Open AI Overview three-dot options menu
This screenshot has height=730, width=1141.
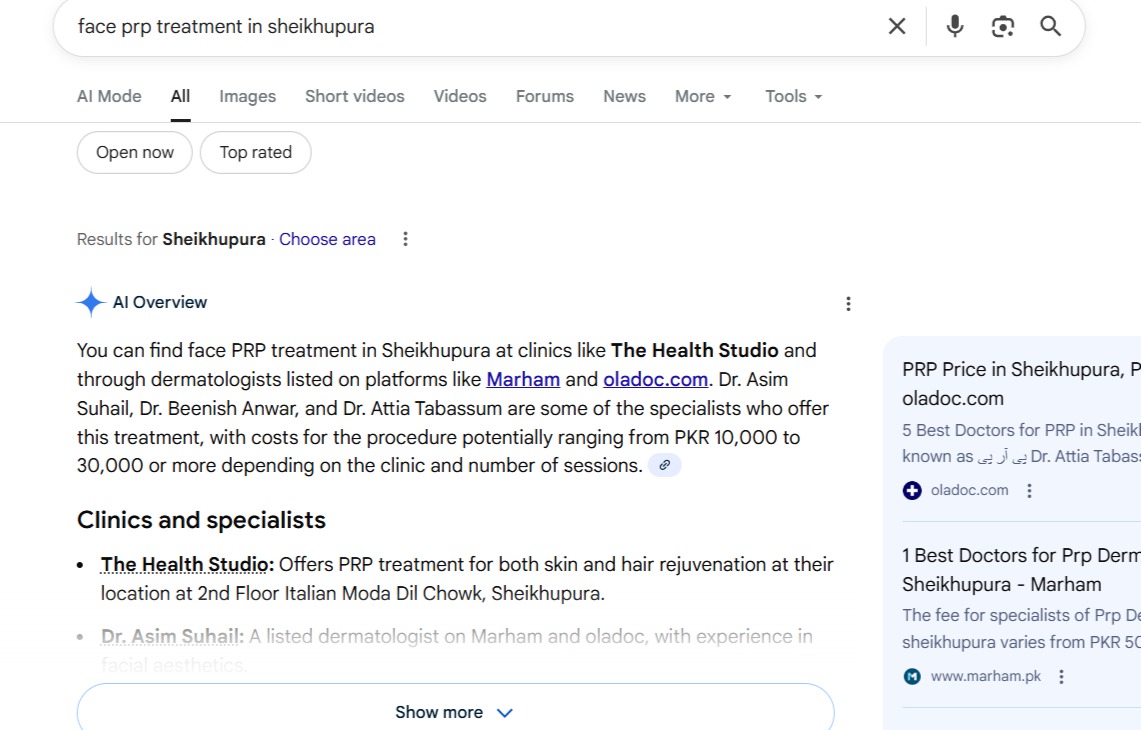(848, 304)
